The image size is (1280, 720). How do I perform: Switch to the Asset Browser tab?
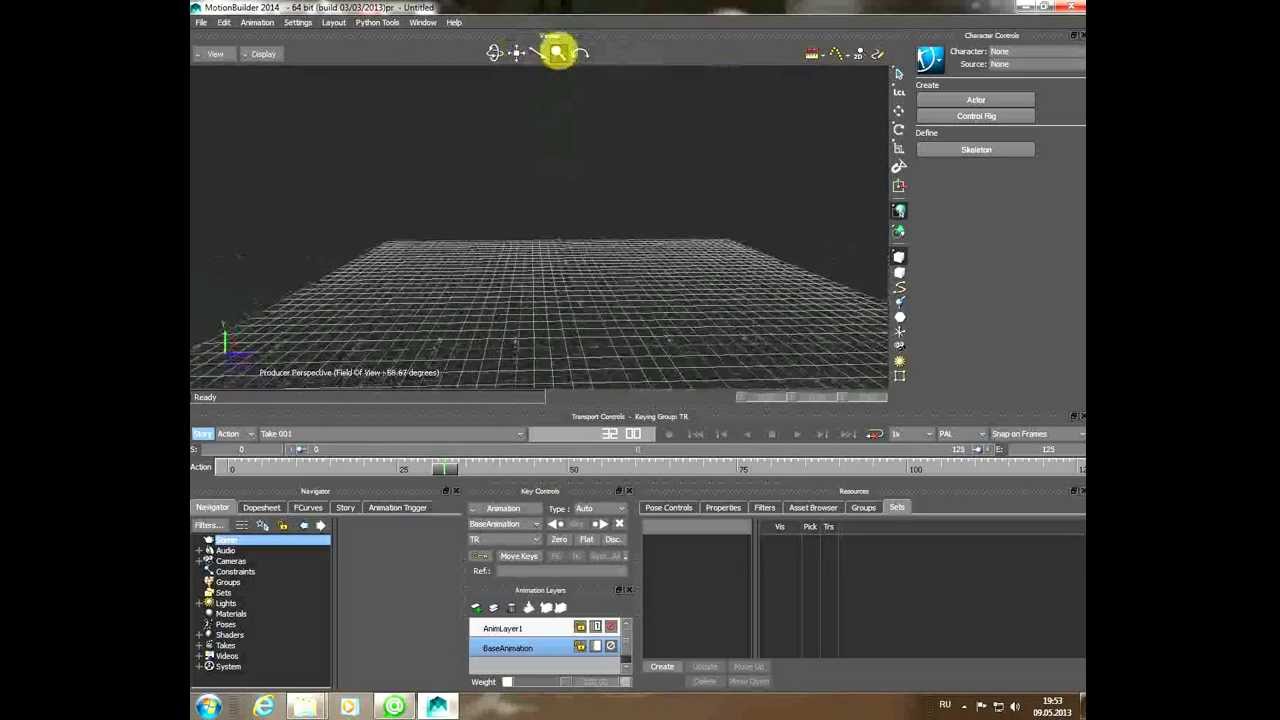click(x=813, y=508)
